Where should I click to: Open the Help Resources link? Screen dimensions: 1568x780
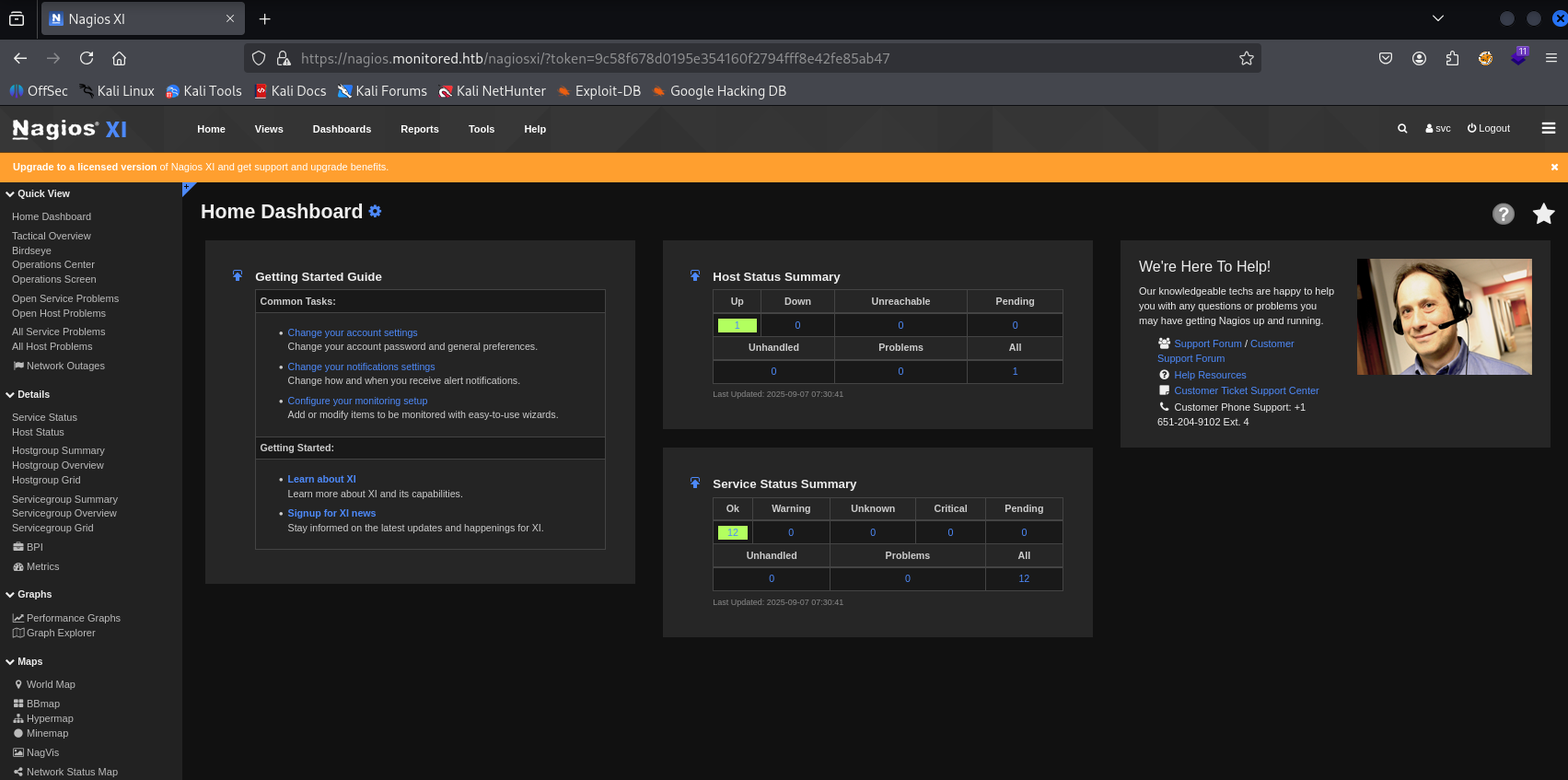point(1210,375)
